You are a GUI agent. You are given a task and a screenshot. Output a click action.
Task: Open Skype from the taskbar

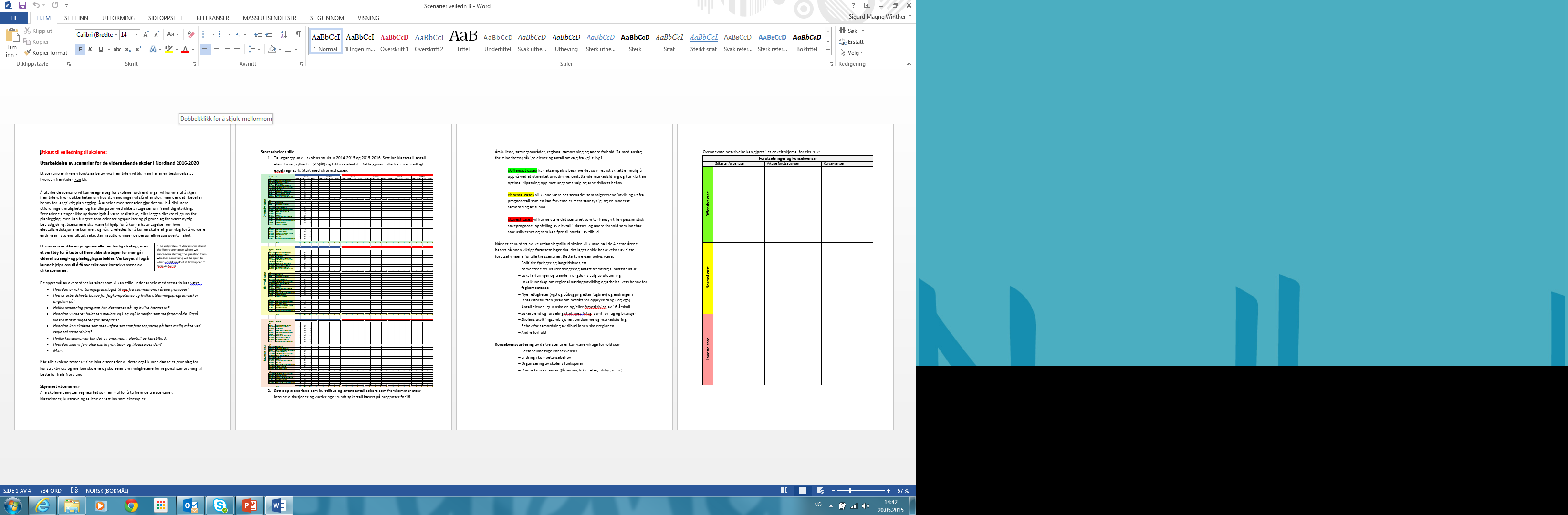tap(220, 505)
